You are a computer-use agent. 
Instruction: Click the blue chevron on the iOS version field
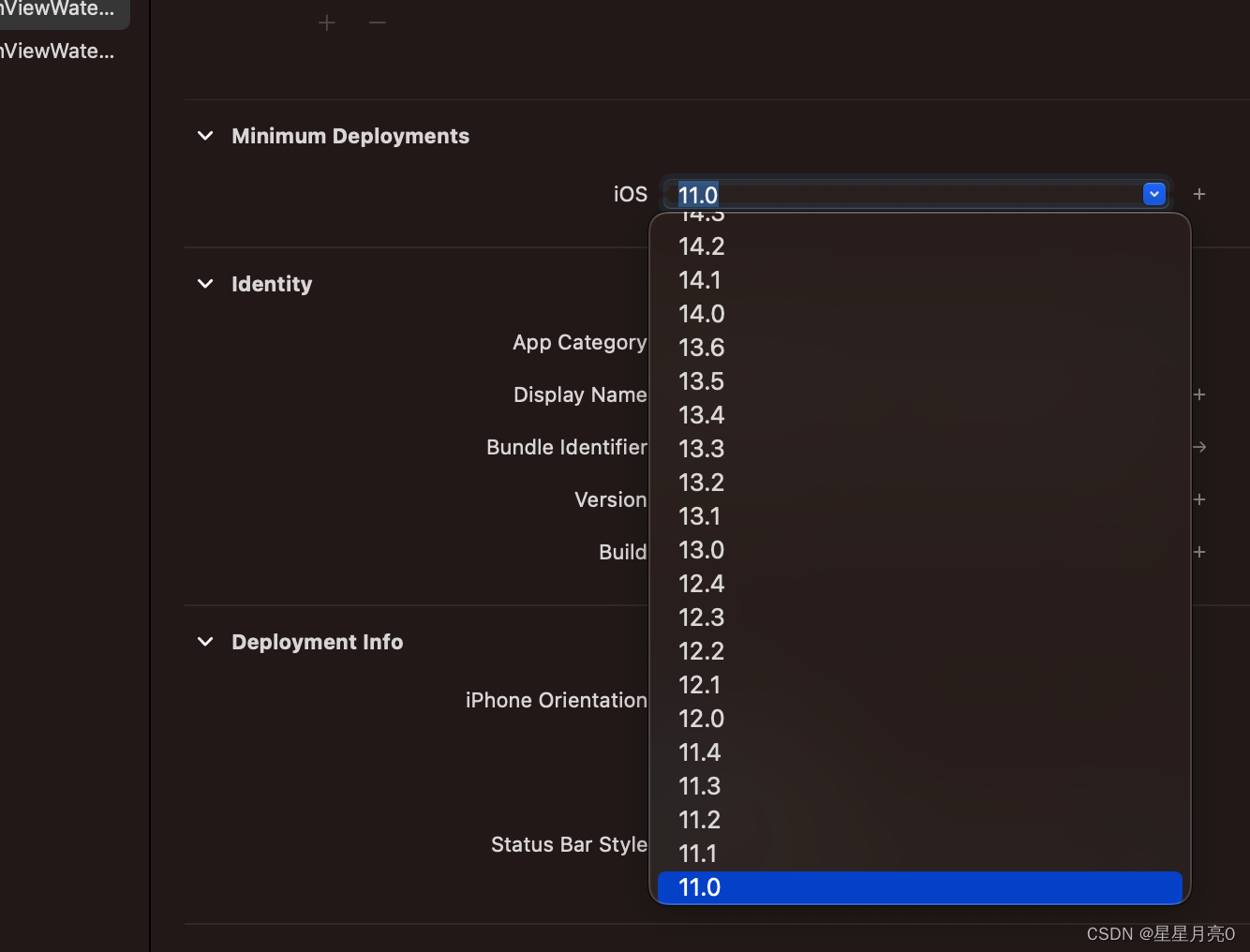click(1153, 194)
